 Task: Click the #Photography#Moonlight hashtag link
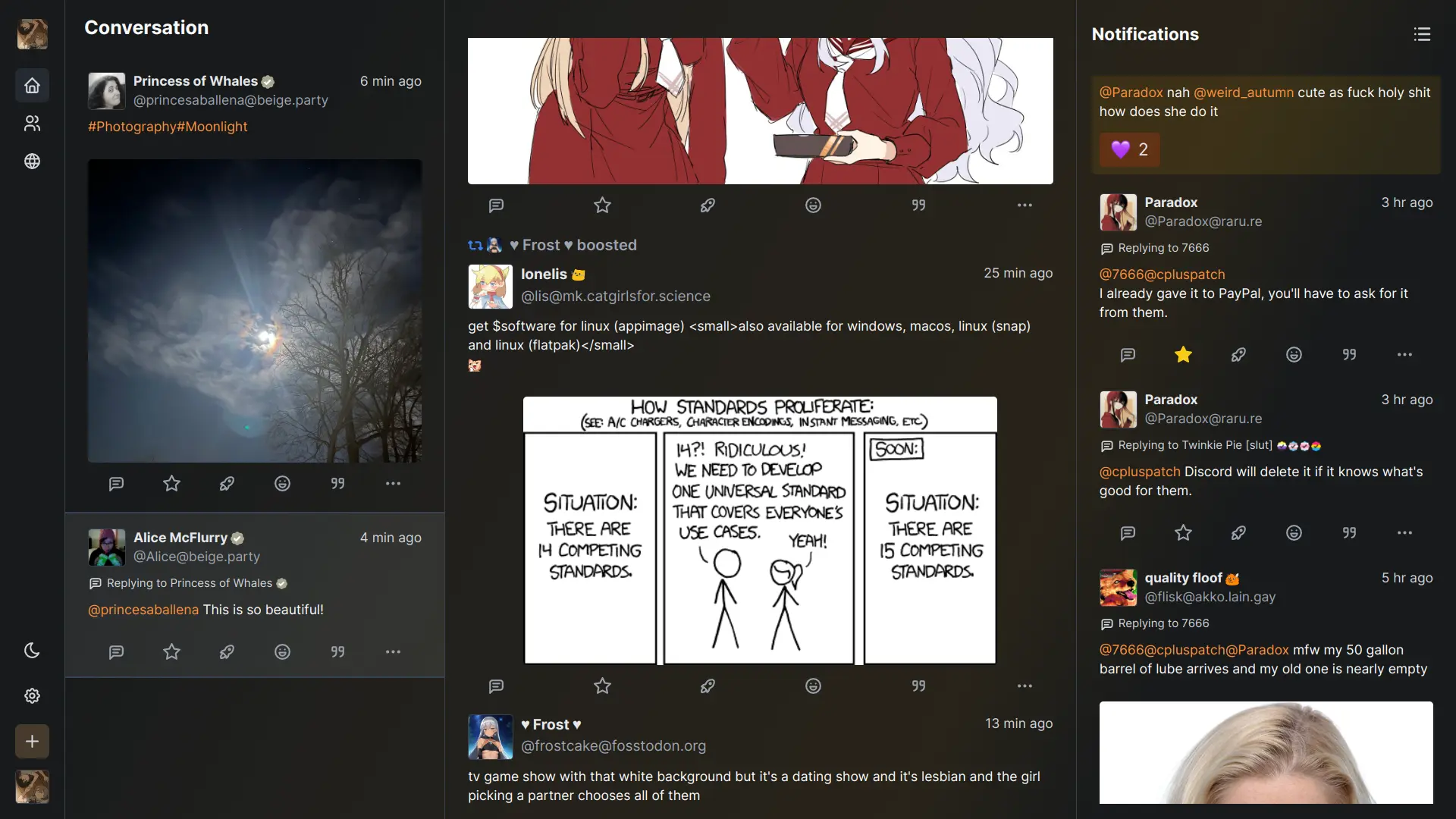tap(167, 127)
